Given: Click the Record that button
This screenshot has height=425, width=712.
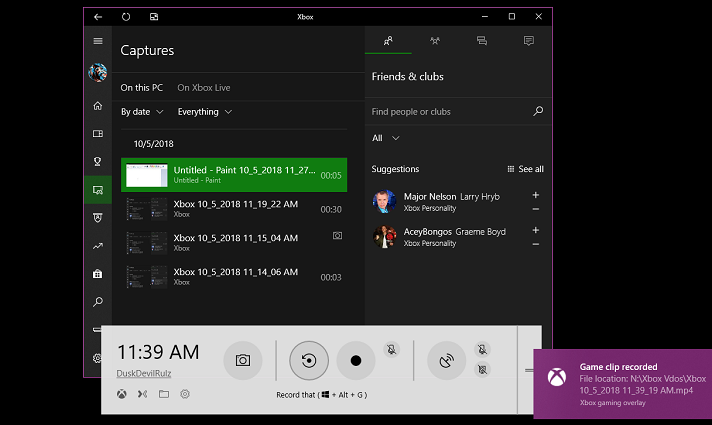Looking at the screenshot, I should pos(309,361).
